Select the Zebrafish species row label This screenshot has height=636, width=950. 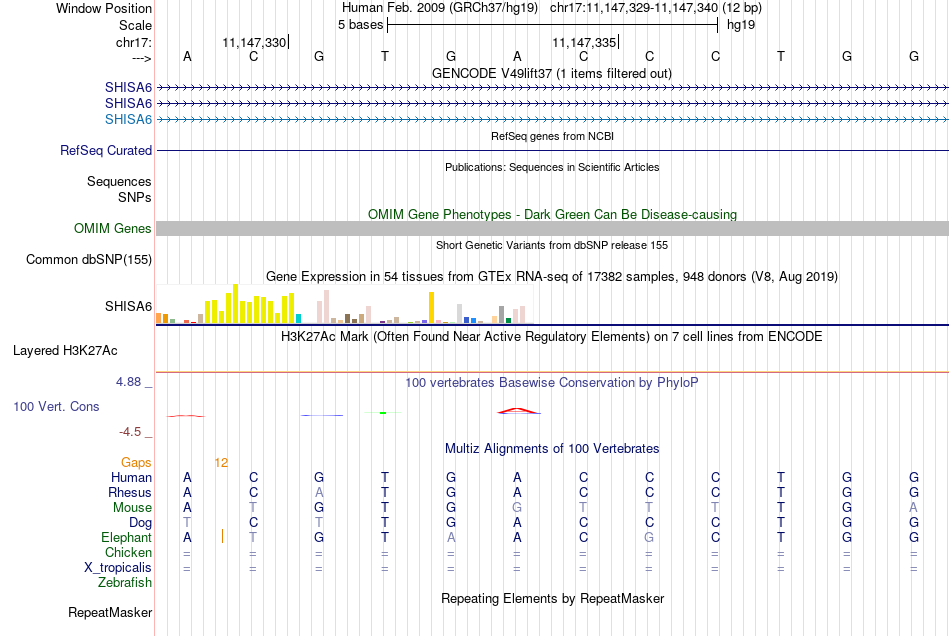[x=125, y=582]
